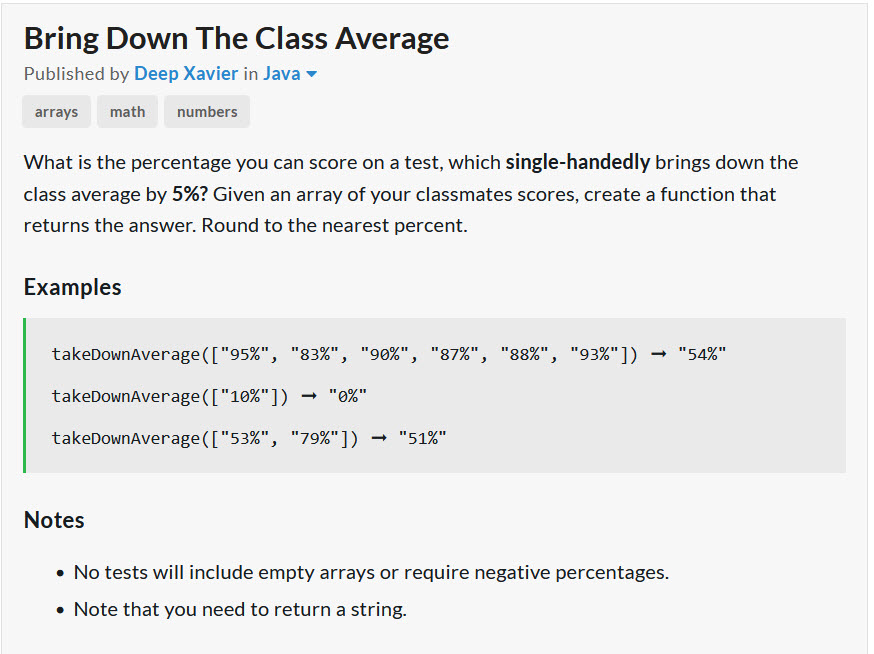874x654 pixels.
Task: Click the note about empty arrays
Action: pyautogui.click(x=371, y=572)
